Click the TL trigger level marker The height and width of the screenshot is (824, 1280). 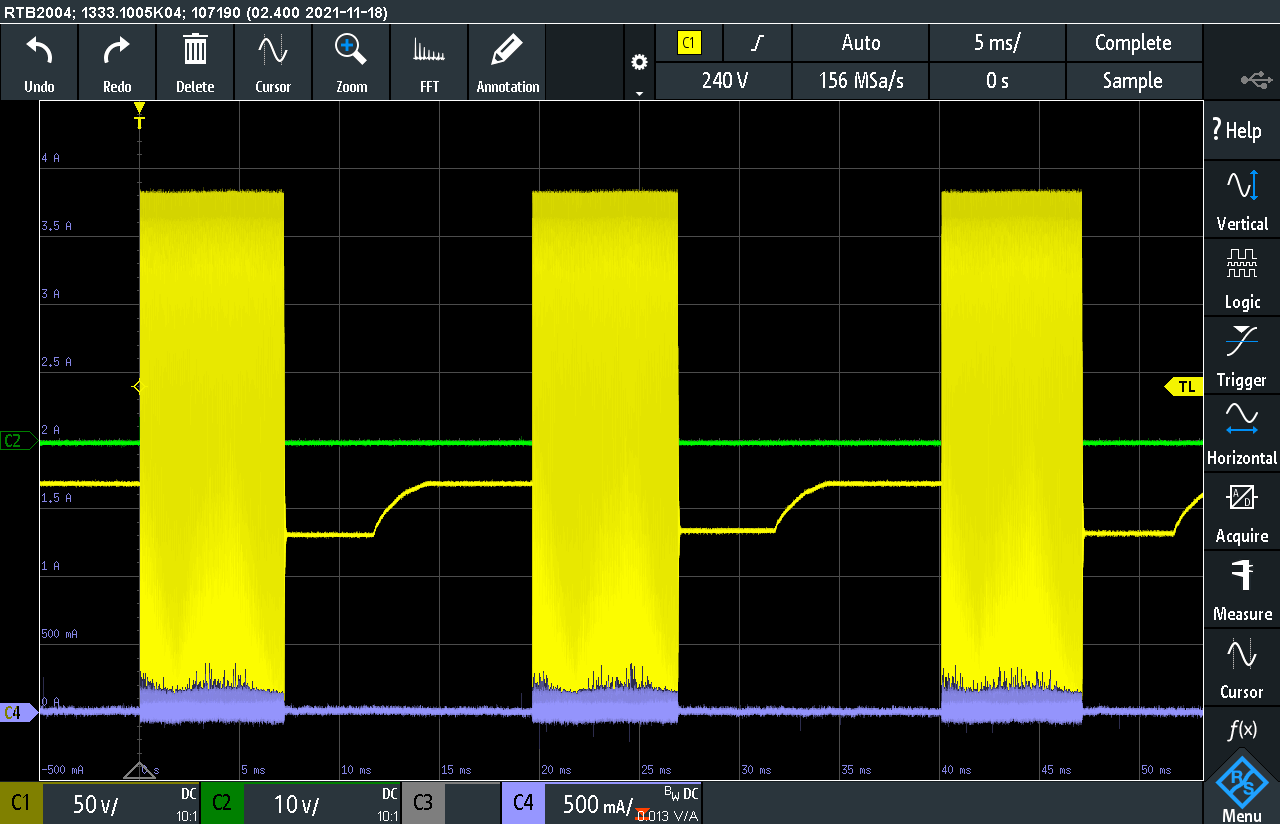click(x=1184, y=386)
